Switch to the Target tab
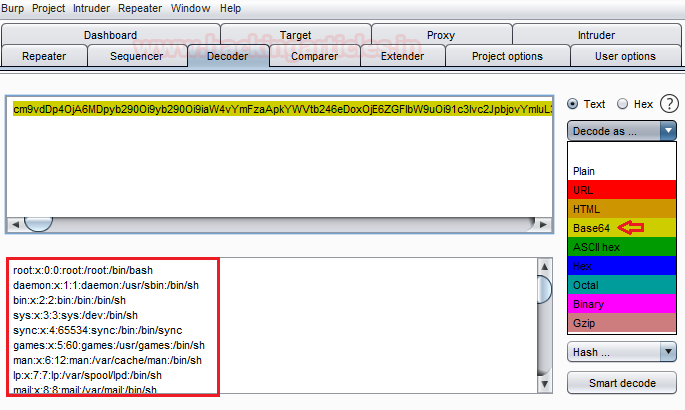 (296, 34)
